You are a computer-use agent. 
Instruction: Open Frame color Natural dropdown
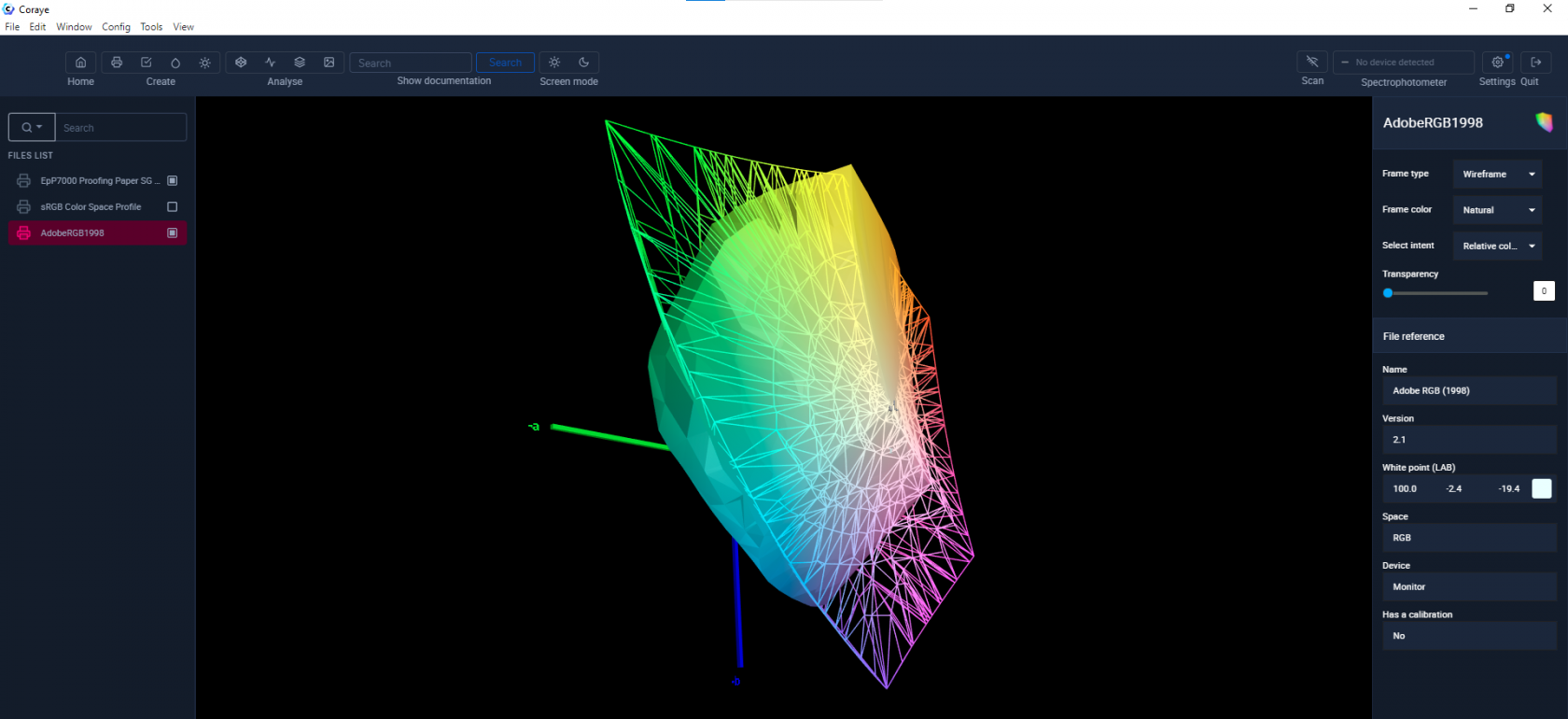point(1497,210)
